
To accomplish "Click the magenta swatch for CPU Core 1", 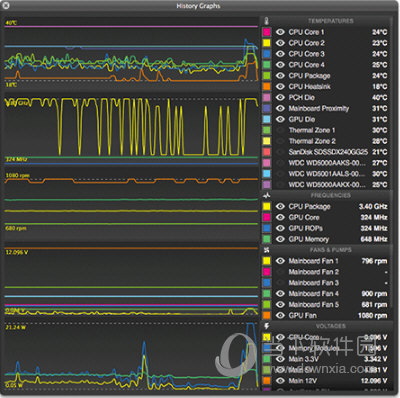I will pyautogui.click(x=267, y=32).
